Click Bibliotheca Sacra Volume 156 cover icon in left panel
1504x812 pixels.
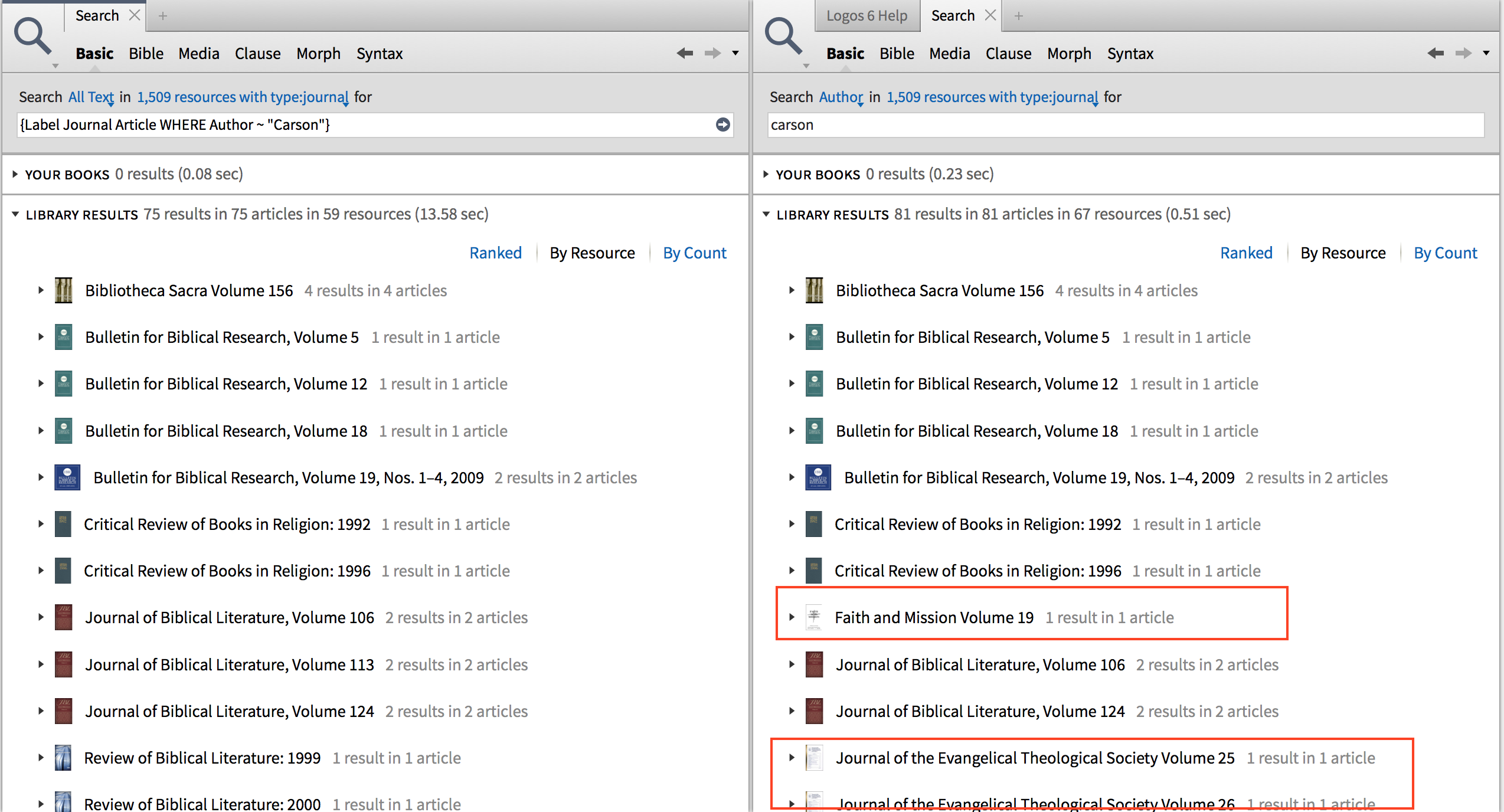pyautogui.click(x=63, y=290)
